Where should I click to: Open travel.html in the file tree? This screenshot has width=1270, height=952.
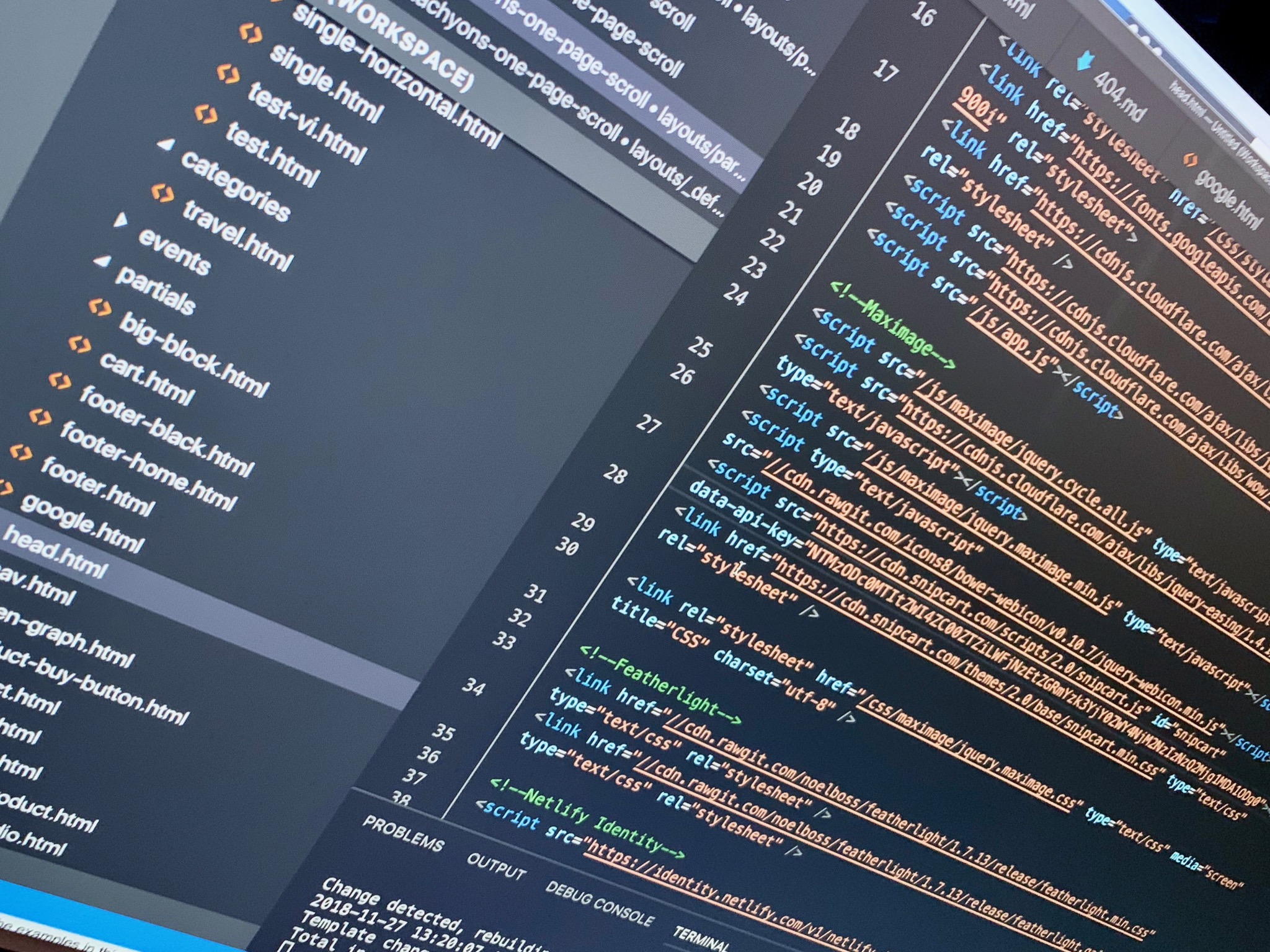click(237, 236)
